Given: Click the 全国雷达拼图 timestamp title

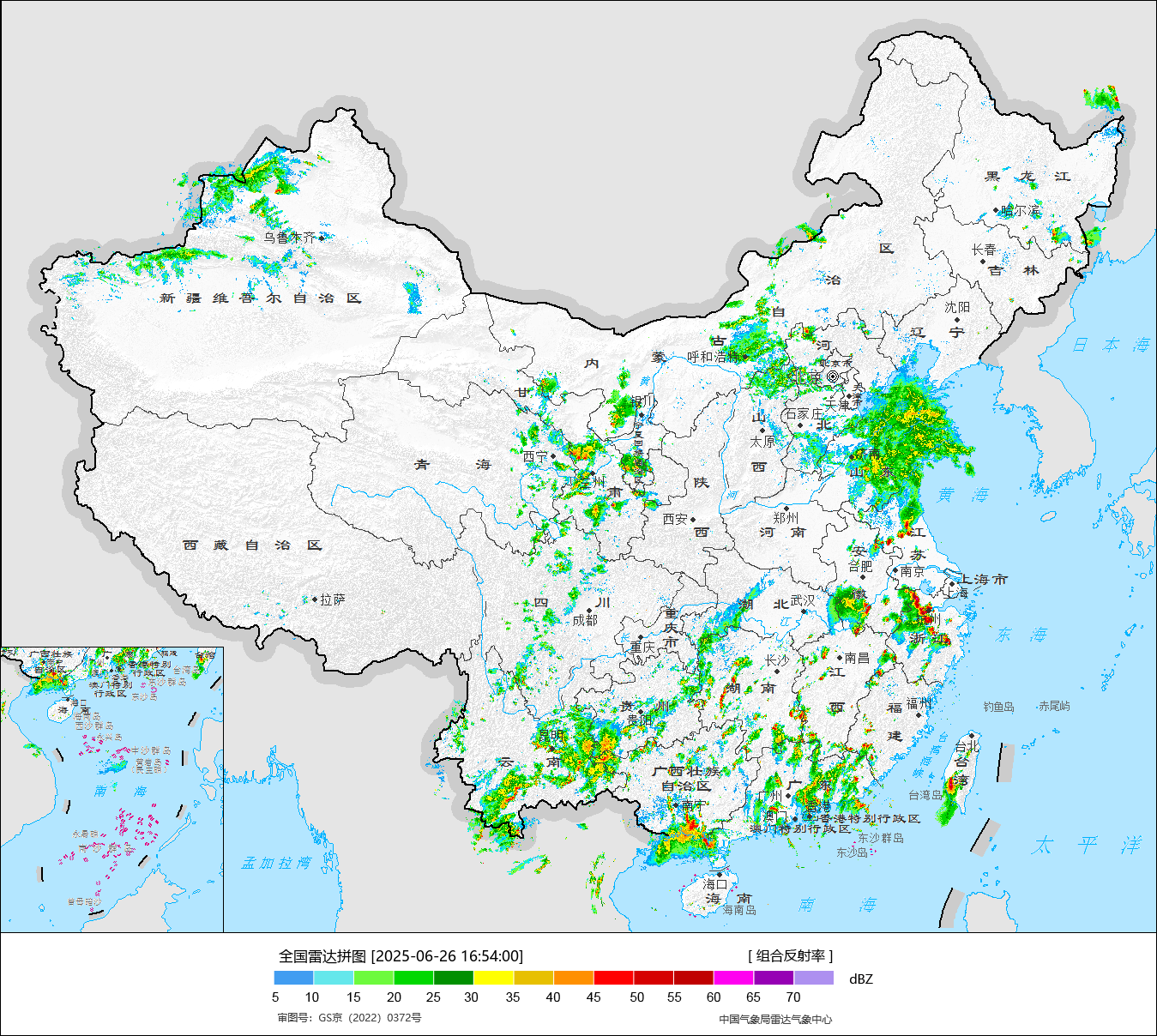Looking at the screenshot, I should [x=401, y=955].
